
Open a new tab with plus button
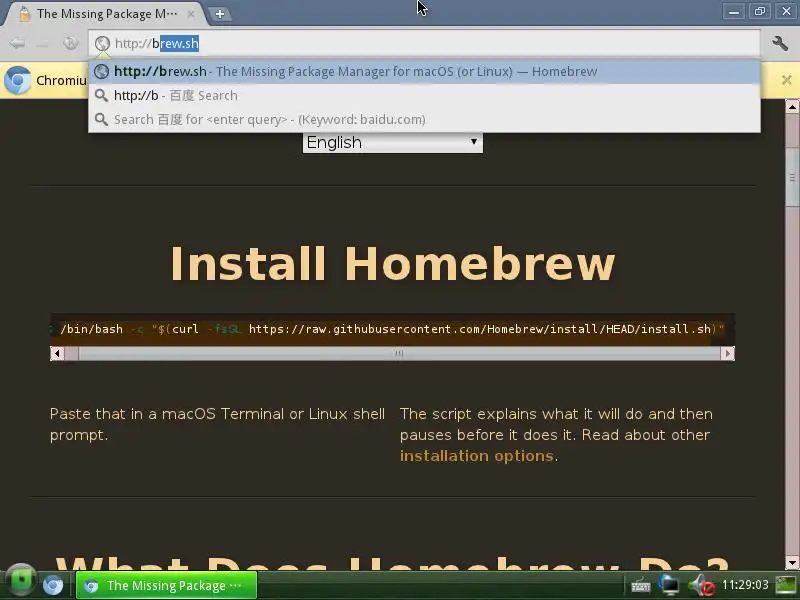click(220, 14)
